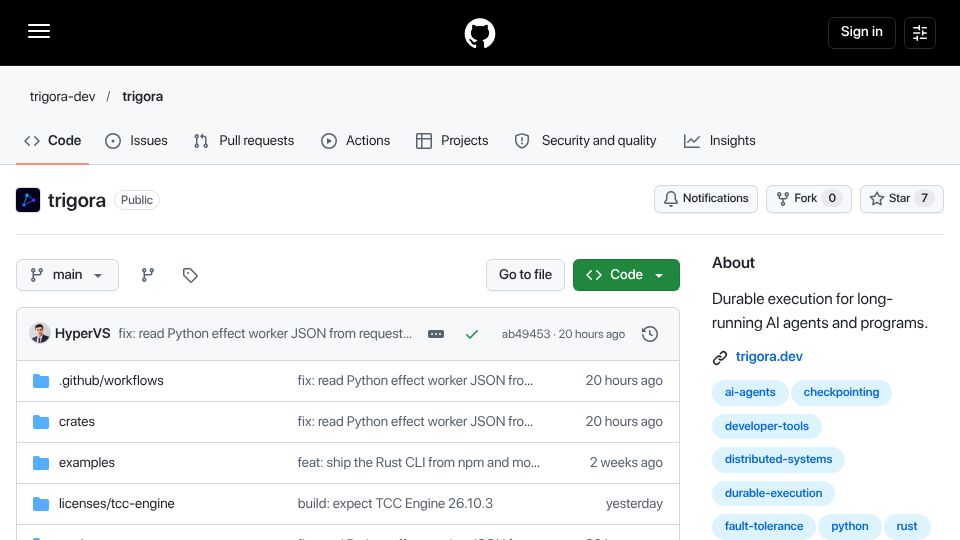Click the Sign in button
The image size is (960, 540).
tap(861, 32)
